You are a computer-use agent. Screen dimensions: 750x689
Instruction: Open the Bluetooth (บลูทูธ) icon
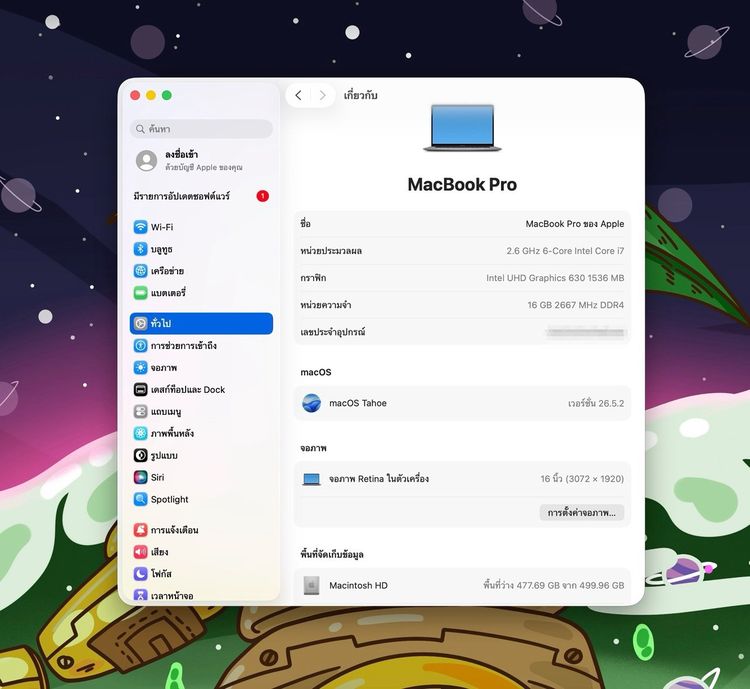[140, 249]
